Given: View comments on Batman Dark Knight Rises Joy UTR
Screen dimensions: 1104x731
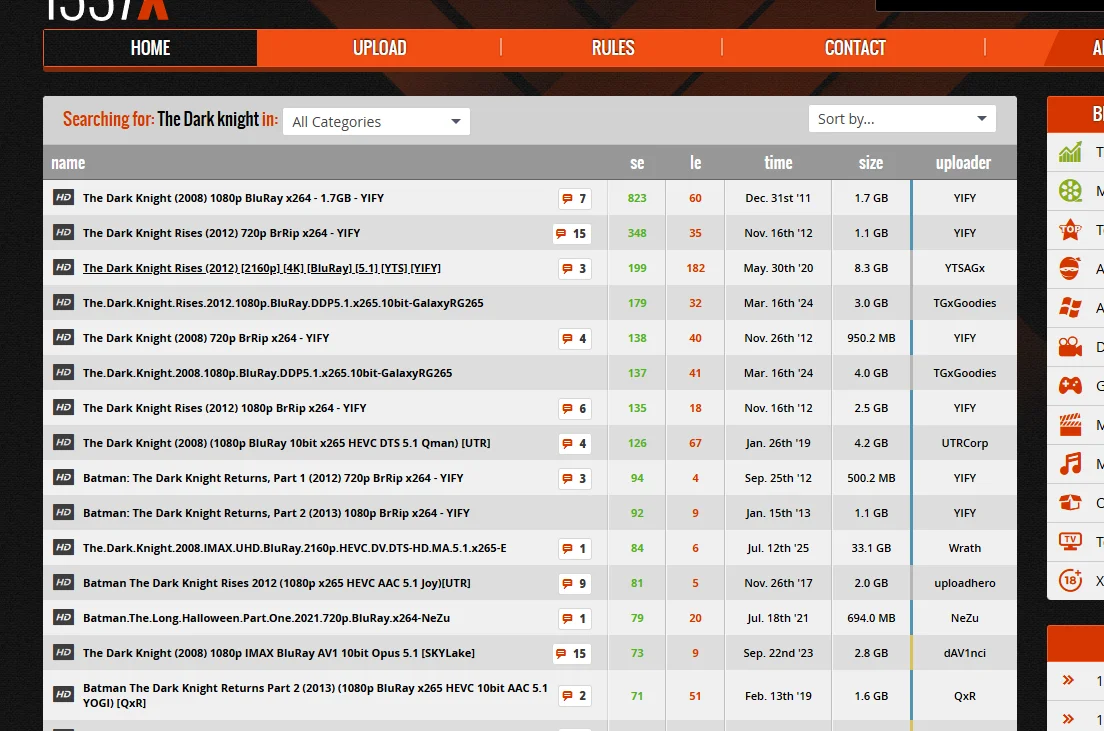Looking at the screenshot, I should pyautogui.click(x=575, y=584).
